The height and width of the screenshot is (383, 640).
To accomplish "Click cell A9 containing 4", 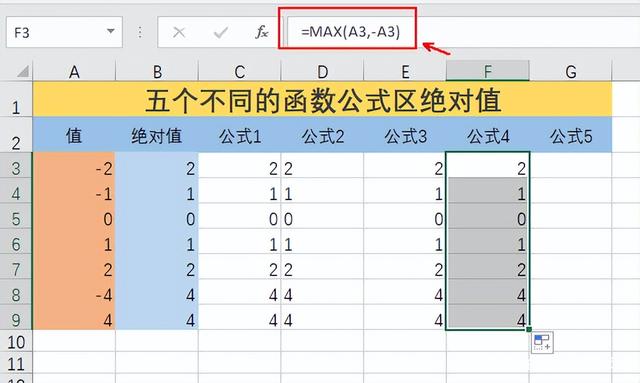I will [x=74, y=317].
